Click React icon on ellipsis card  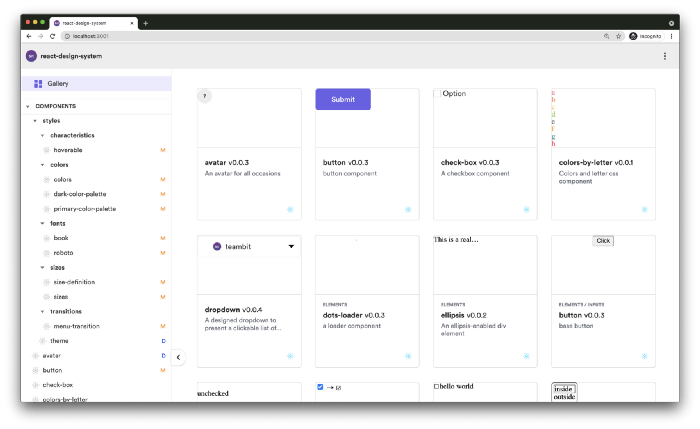tap(526, 356)
